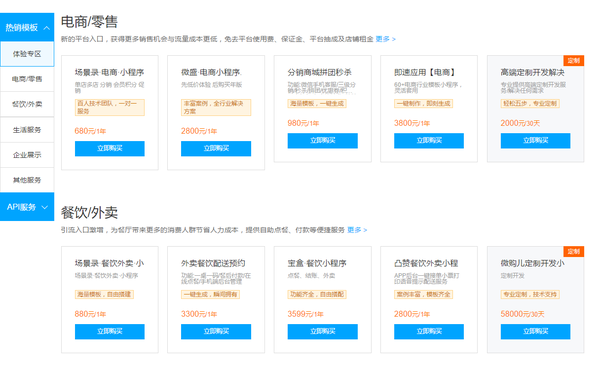Select 体验专区 in the sidebar
The width and height of the screenshot is (600, 368).
(x=27, y=54)
